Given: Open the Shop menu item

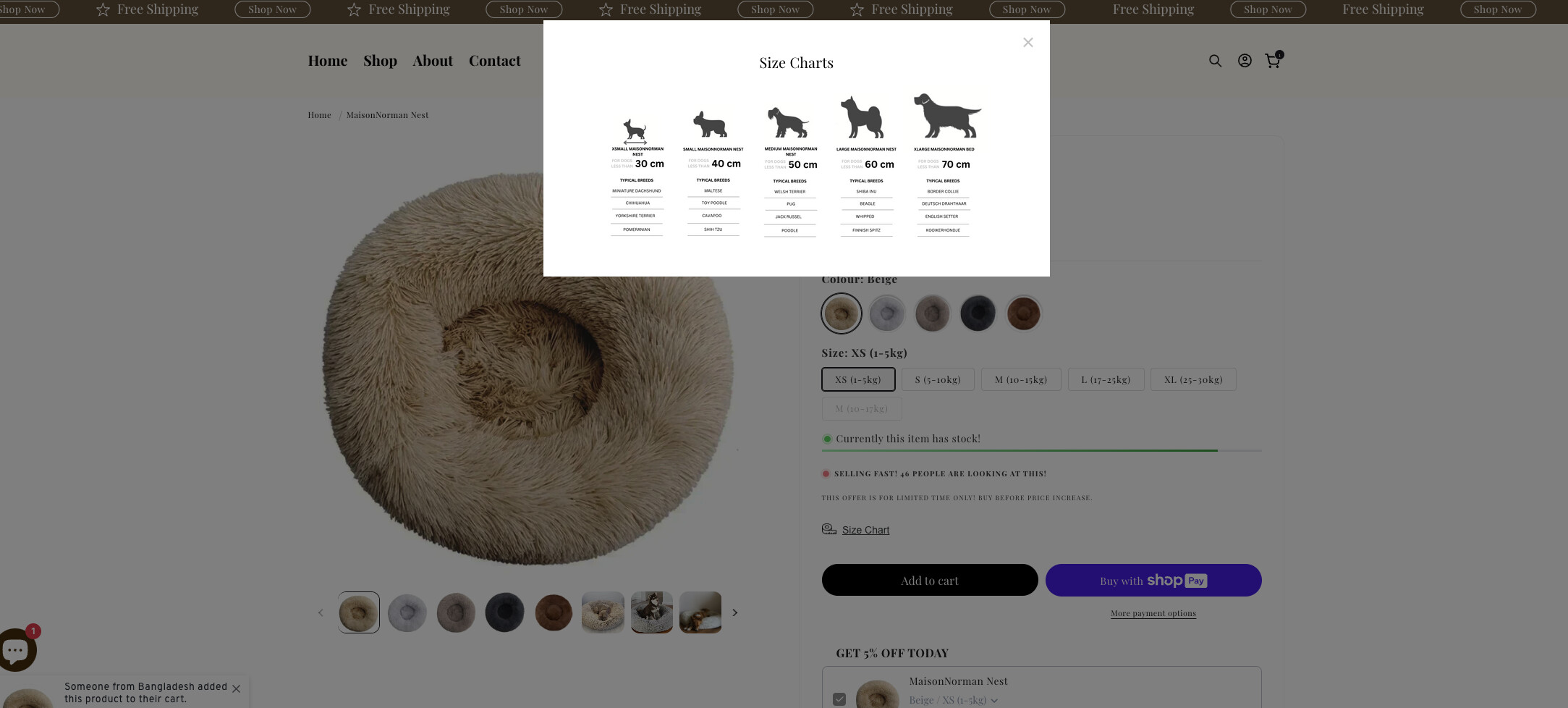Looking at the screenshot, I should click(x=380, y=61).
